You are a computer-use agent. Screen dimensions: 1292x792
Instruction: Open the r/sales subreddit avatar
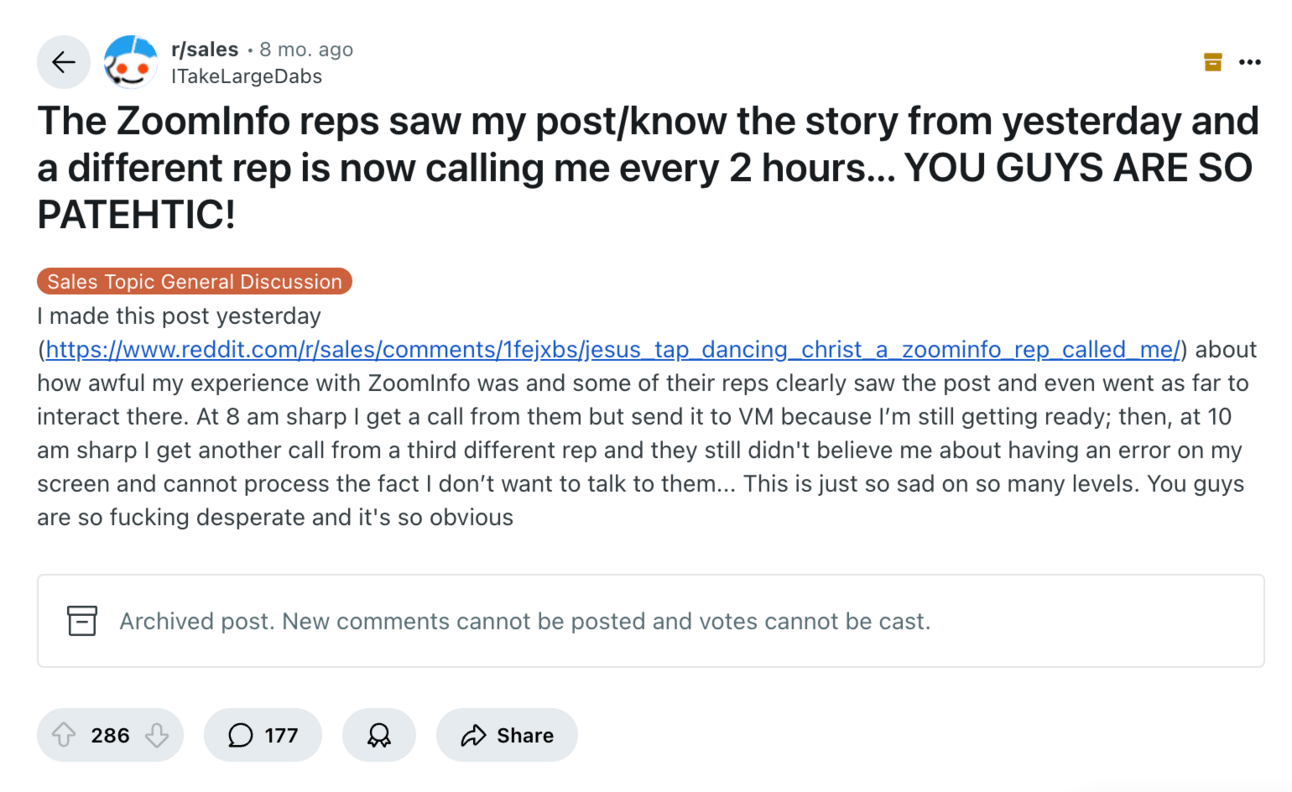[x=130, y=62]
